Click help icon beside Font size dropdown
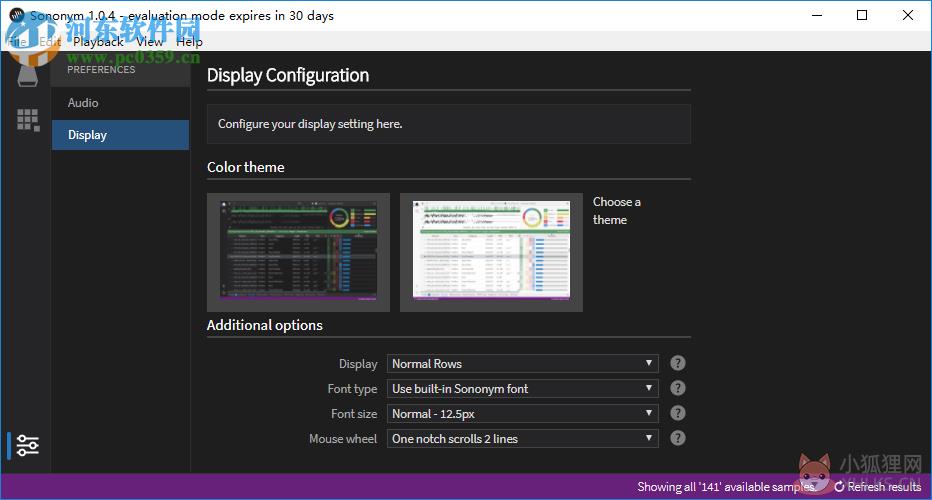The image size is (932, 500). pos(678,413)
